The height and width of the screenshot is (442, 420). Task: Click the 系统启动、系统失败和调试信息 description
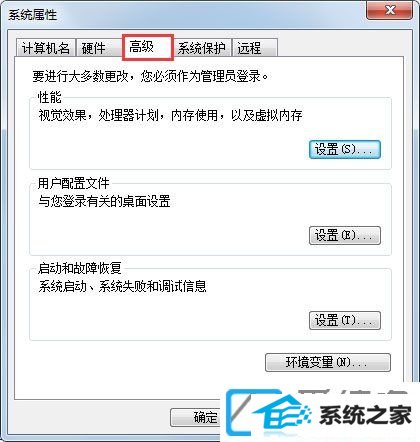pos(122,286)
